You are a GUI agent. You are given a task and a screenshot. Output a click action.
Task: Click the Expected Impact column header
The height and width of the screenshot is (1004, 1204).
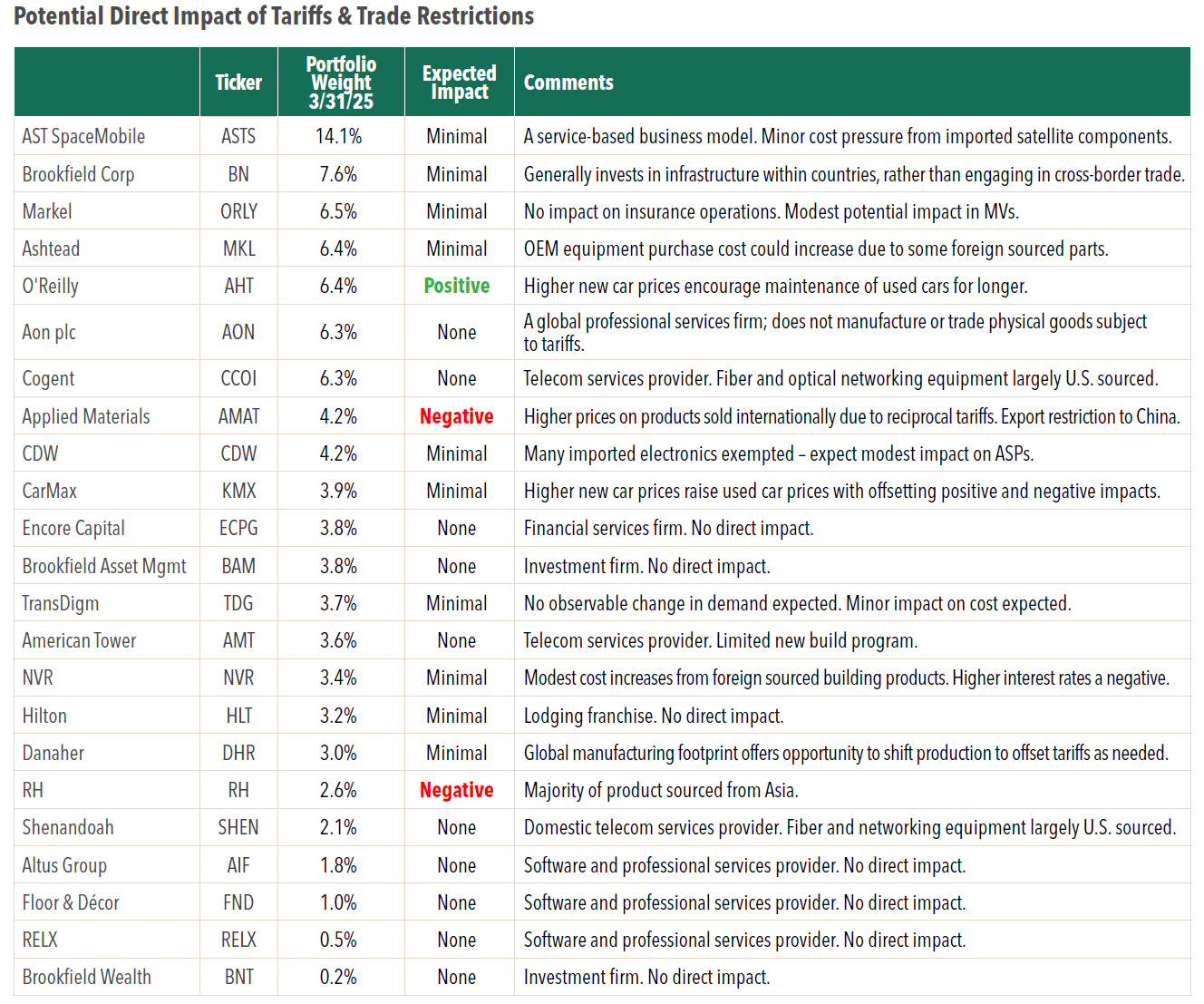pyautogui.click(x=460, y=83)
